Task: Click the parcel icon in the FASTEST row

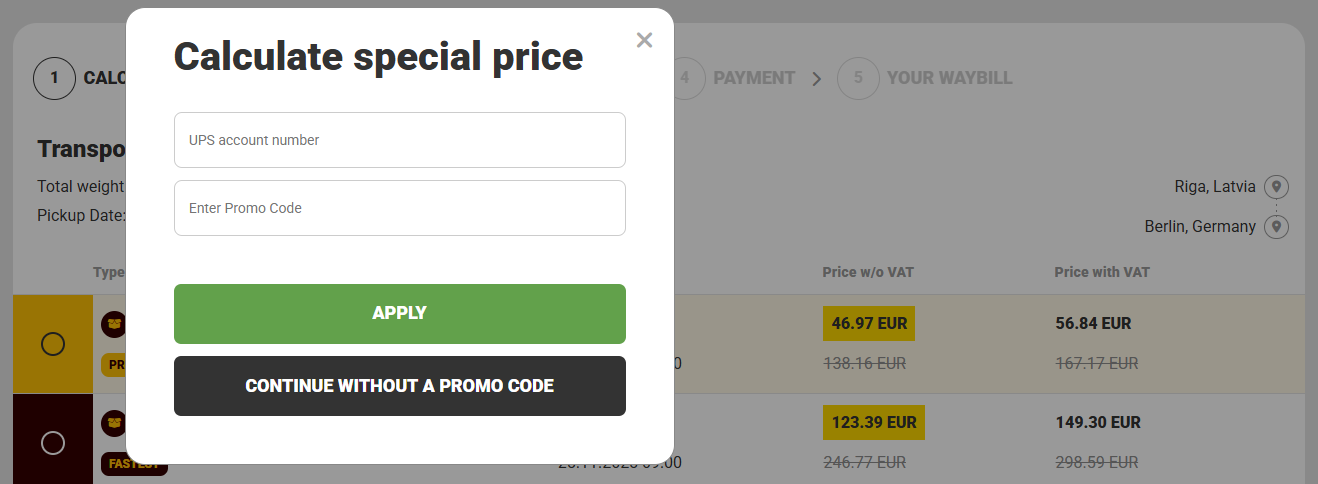Action: (114, 423)
